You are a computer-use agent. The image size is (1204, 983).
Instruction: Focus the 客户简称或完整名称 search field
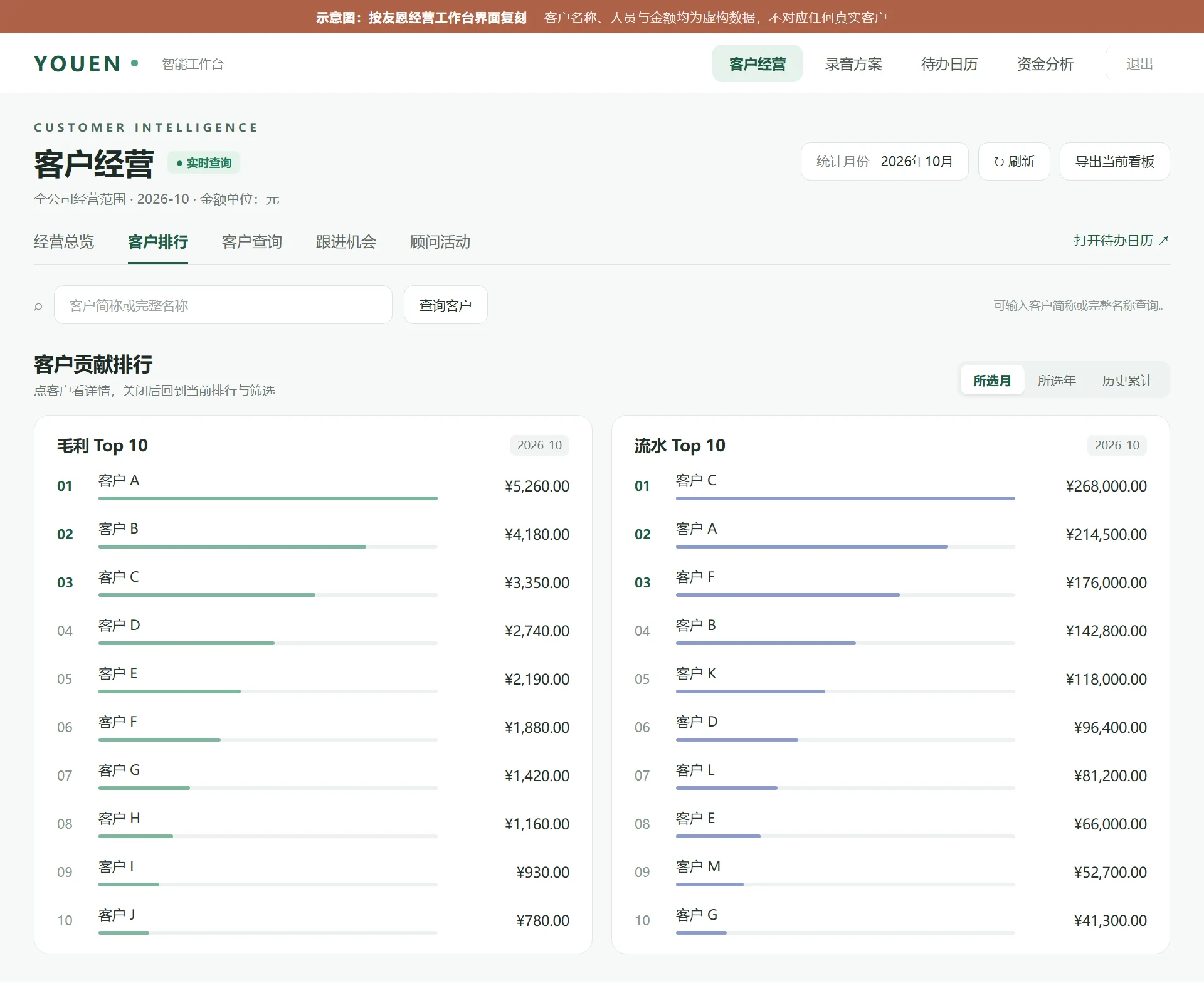pos(223,305)
